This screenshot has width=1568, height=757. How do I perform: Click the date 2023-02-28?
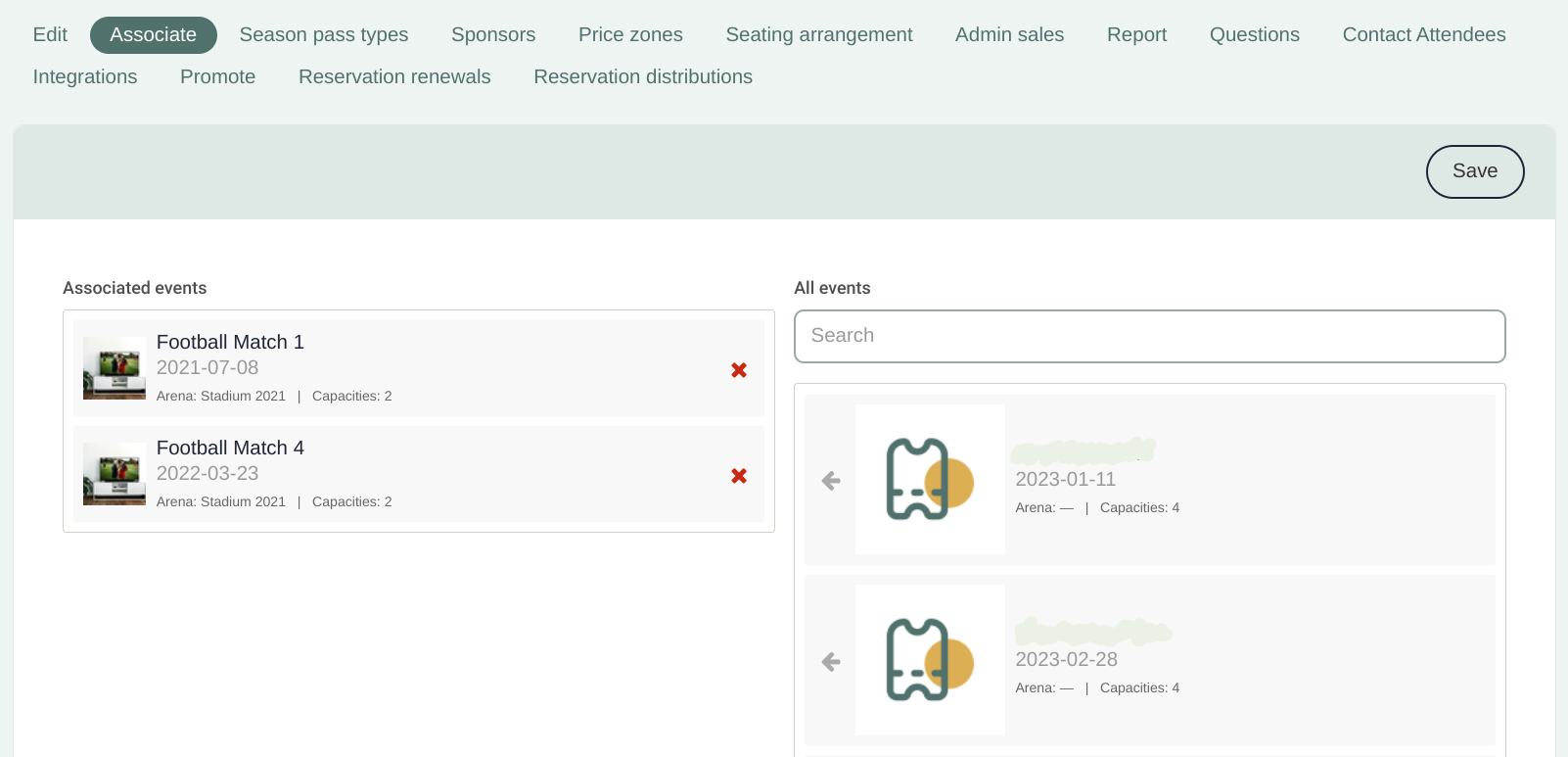pos(1067,659)
